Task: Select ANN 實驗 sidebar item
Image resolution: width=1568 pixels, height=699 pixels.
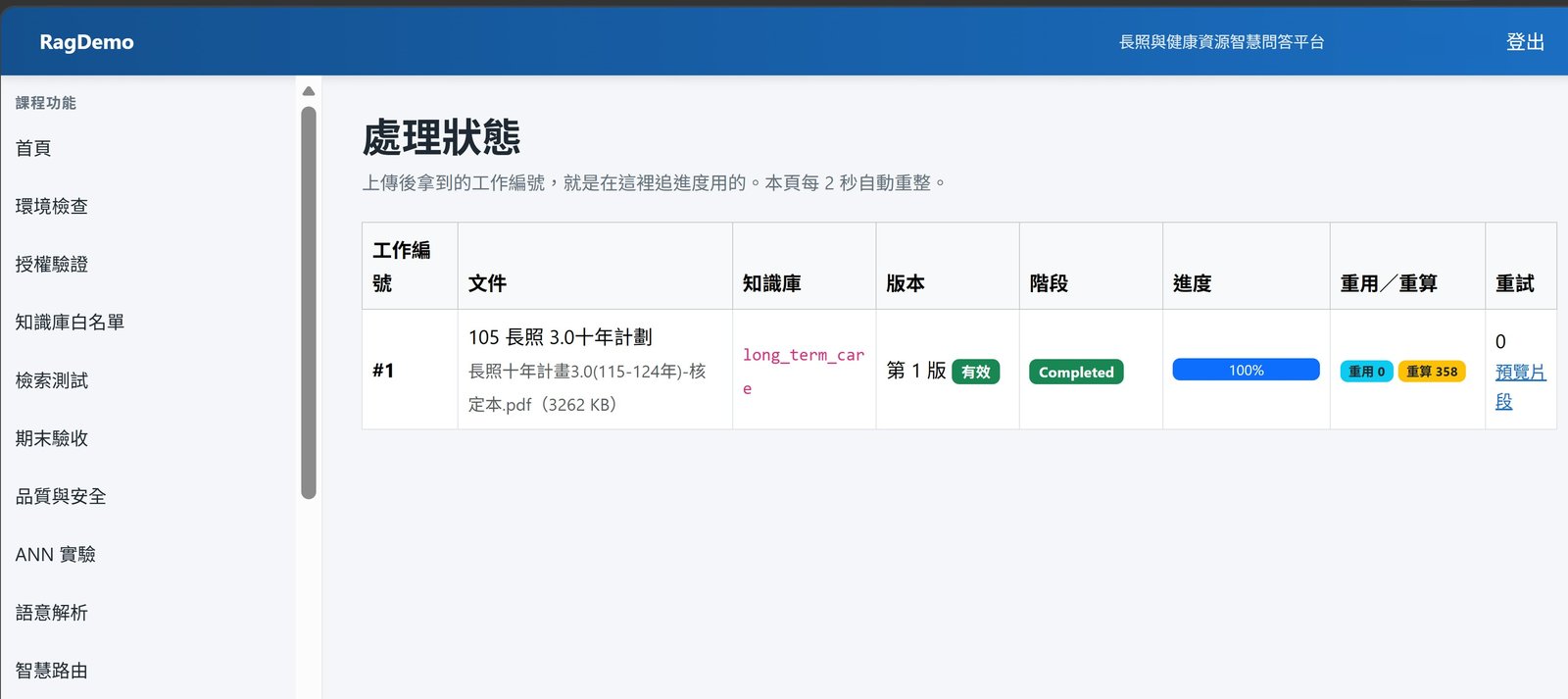Action: tap(56, 554)
